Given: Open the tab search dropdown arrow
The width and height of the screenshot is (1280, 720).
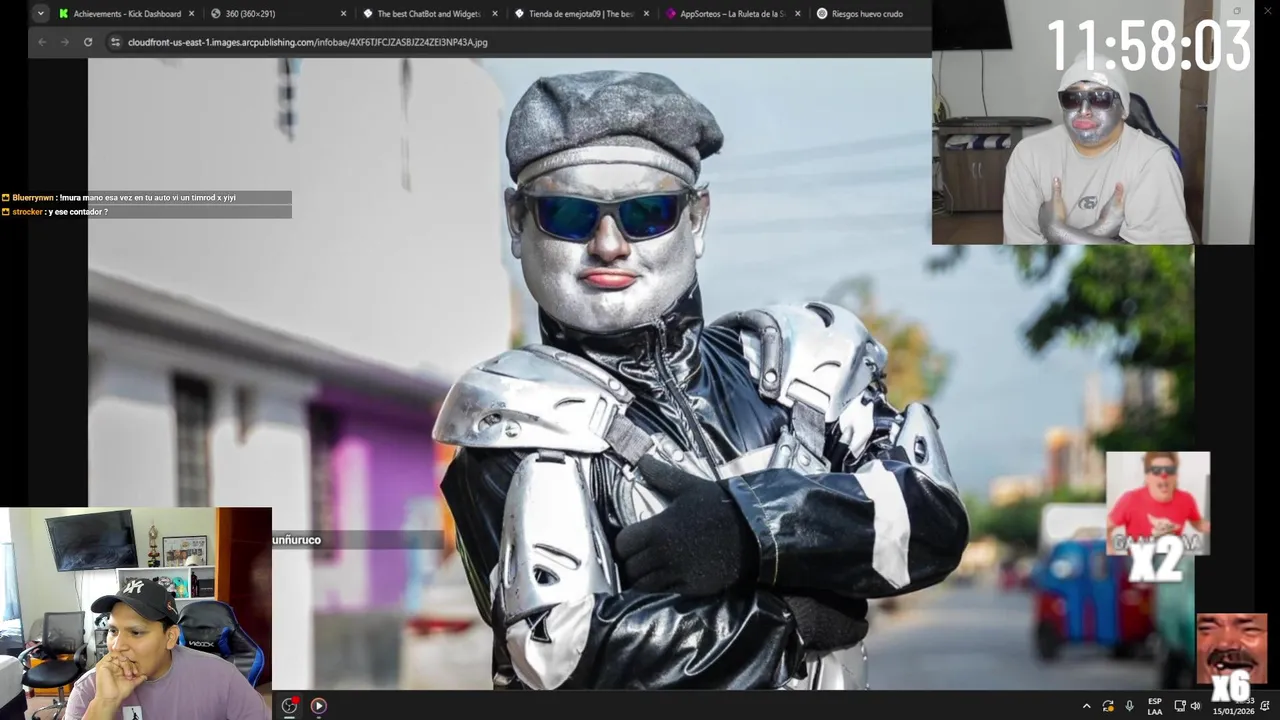Looking at the screenshot, I should [x=41, y=14].
